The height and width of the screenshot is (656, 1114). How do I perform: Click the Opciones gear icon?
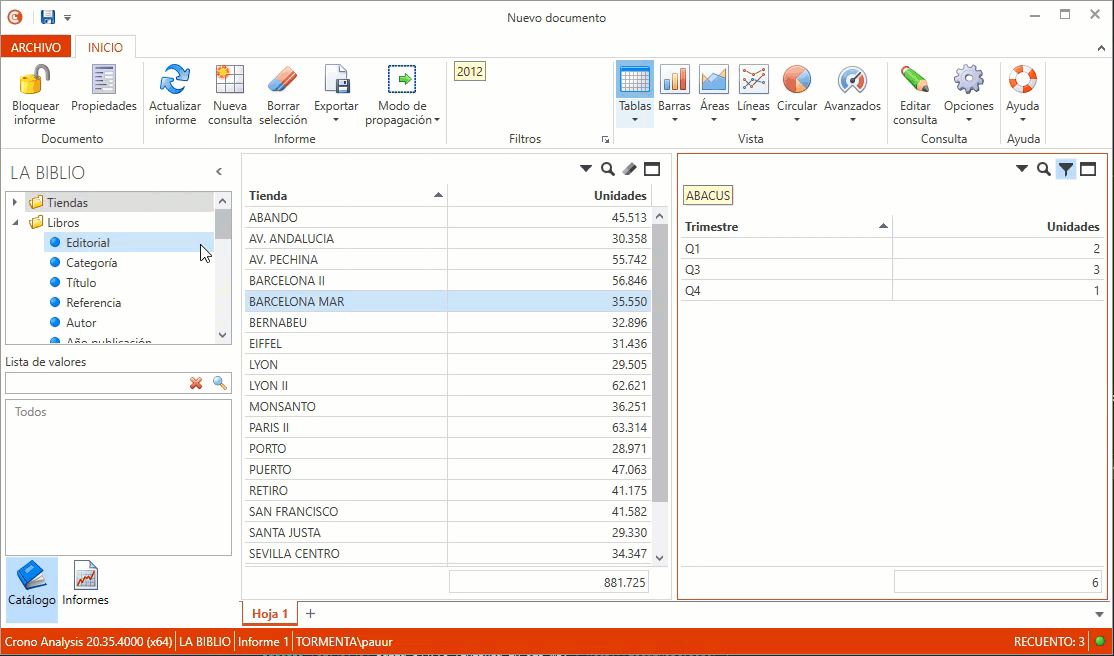click(968, 80)
